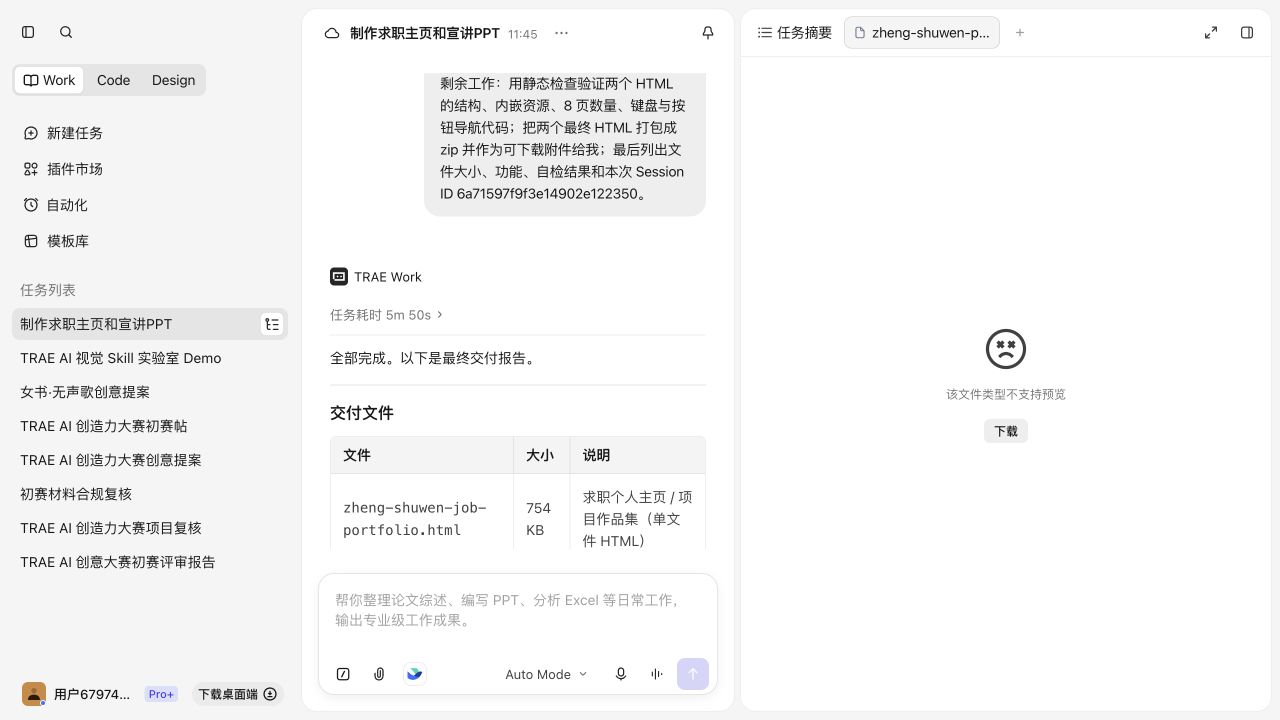Click the microphone voice input icon
1280x720 pixels.
tap(621, 674)
